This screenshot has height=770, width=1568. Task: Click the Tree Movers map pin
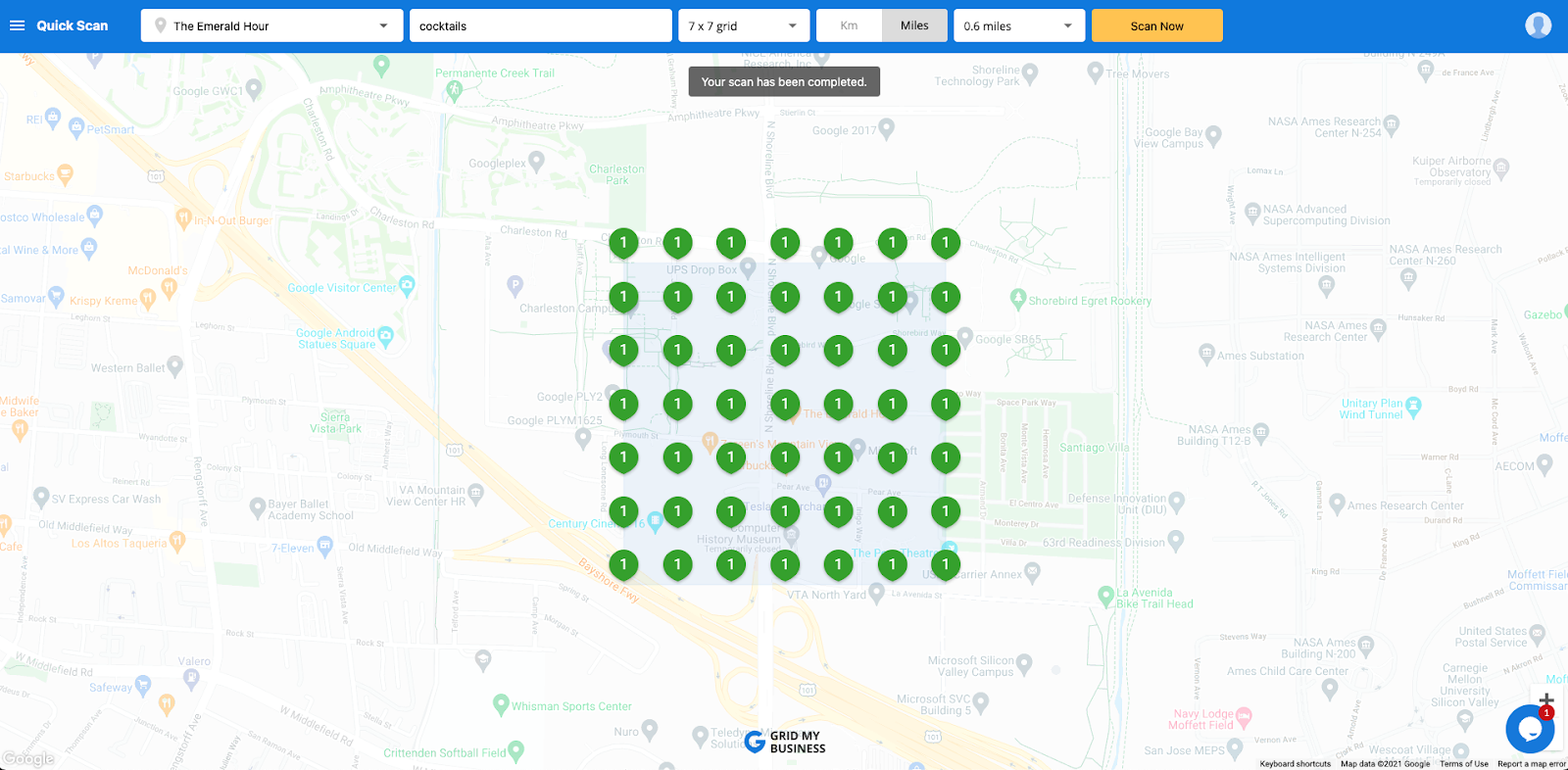point(1096,72)
